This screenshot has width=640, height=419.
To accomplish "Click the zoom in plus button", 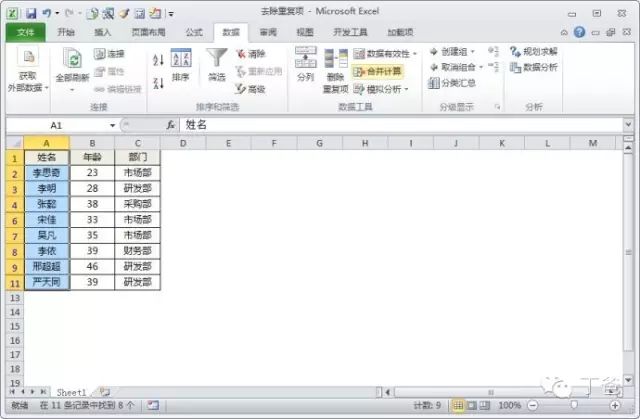I will point(615,405).
